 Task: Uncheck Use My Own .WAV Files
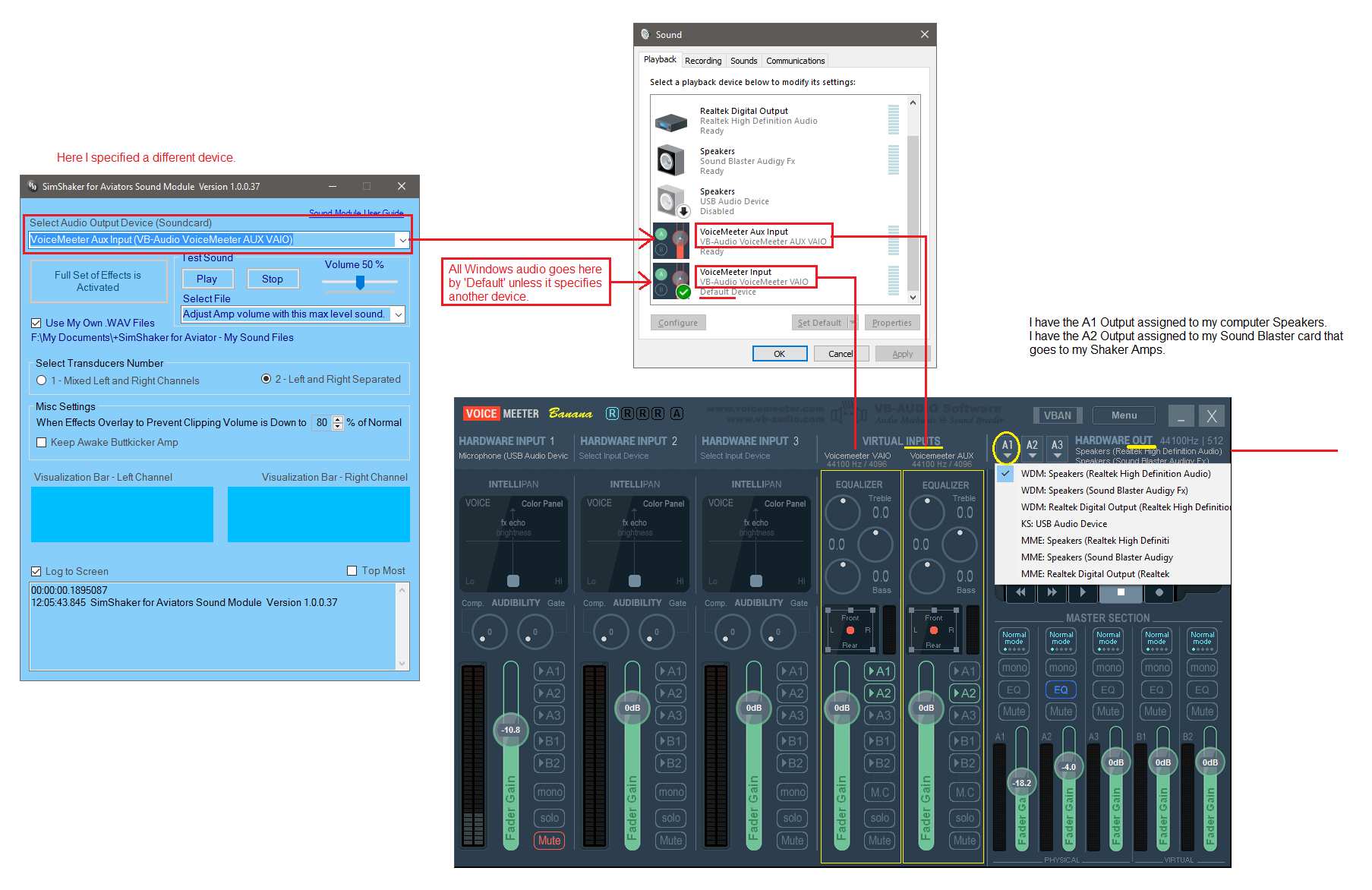[36, 323]
